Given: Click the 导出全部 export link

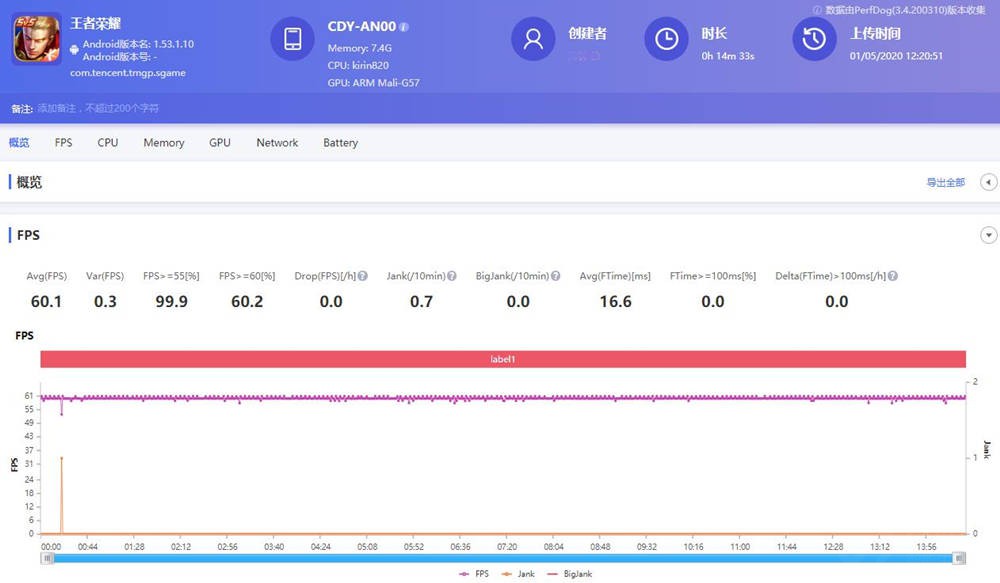Looking at the screenshot, I should pyautogui.click(x=945, y=182).
